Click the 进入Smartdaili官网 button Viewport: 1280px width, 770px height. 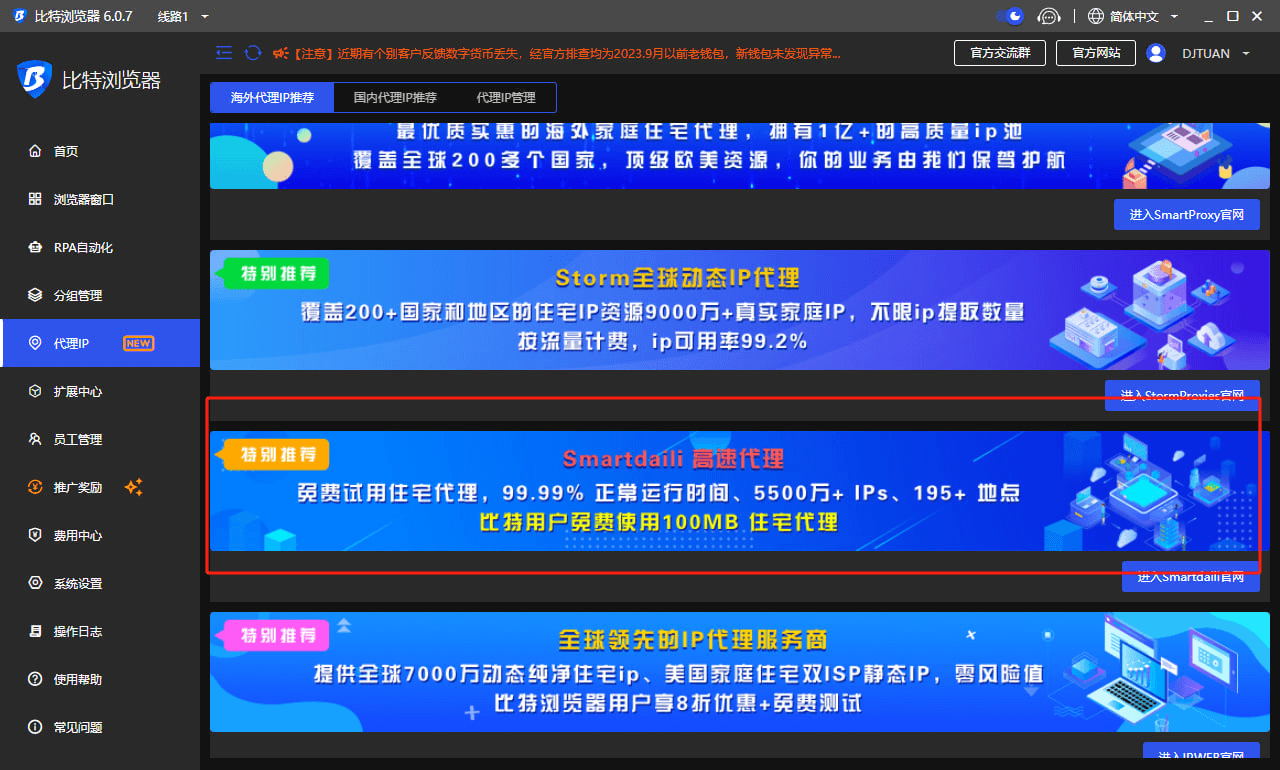pyautogui.click(x=1191, y=576)
